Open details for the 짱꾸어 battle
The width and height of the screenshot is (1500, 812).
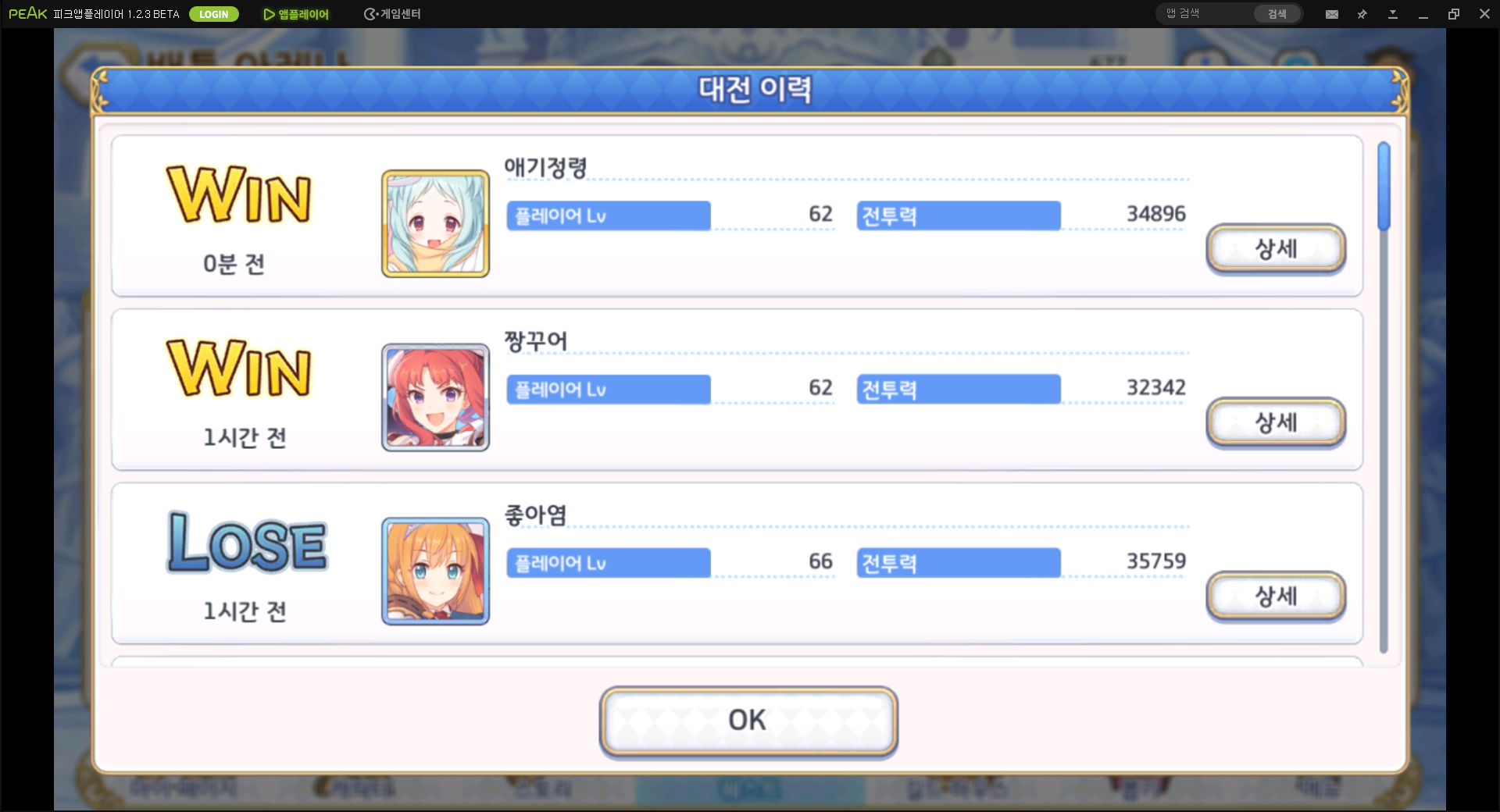point(1276,423)
